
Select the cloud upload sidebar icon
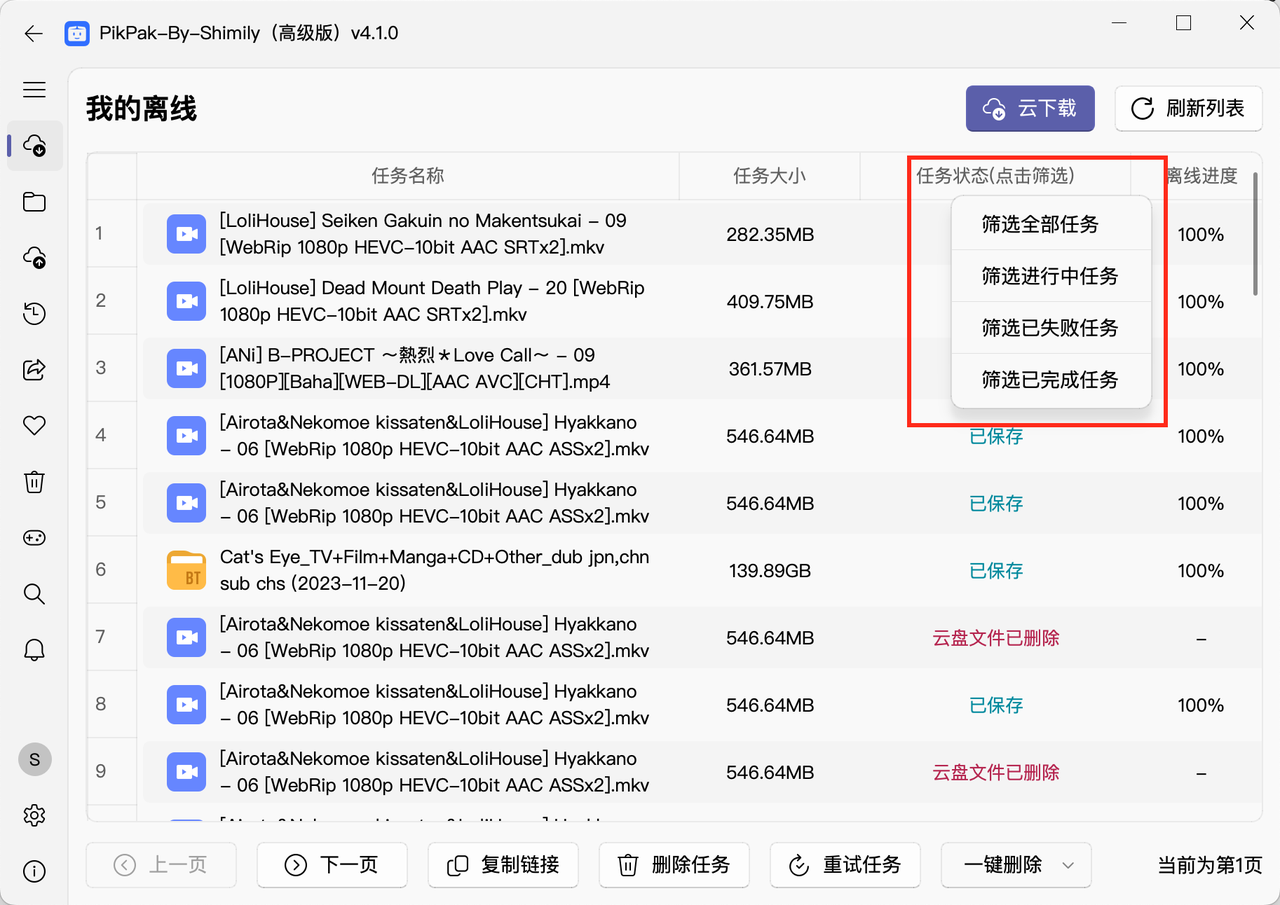34,258
